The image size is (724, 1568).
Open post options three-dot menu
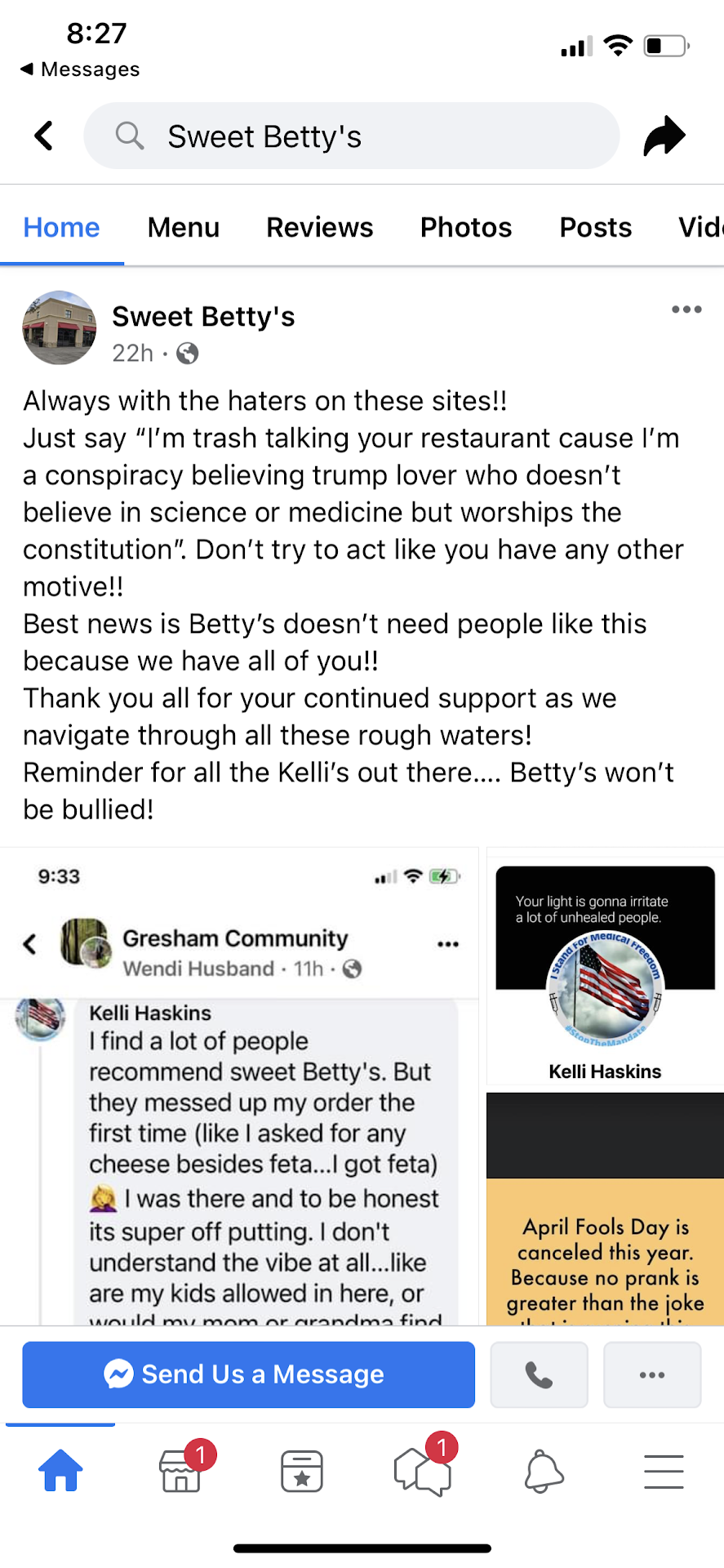tap(686, 310)
